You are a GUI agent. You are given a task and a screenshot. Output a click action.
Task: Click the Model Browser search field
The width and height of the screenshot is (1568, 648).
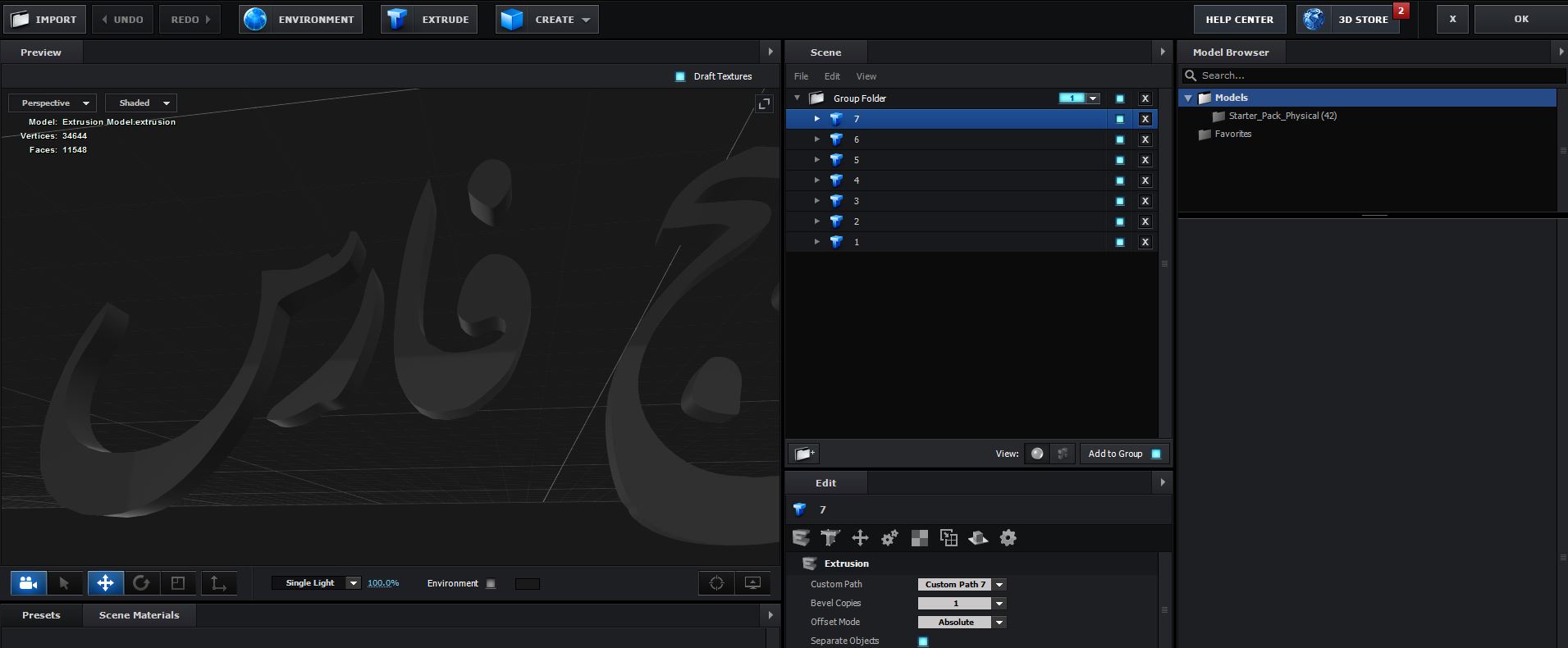tap(1372, 75)
